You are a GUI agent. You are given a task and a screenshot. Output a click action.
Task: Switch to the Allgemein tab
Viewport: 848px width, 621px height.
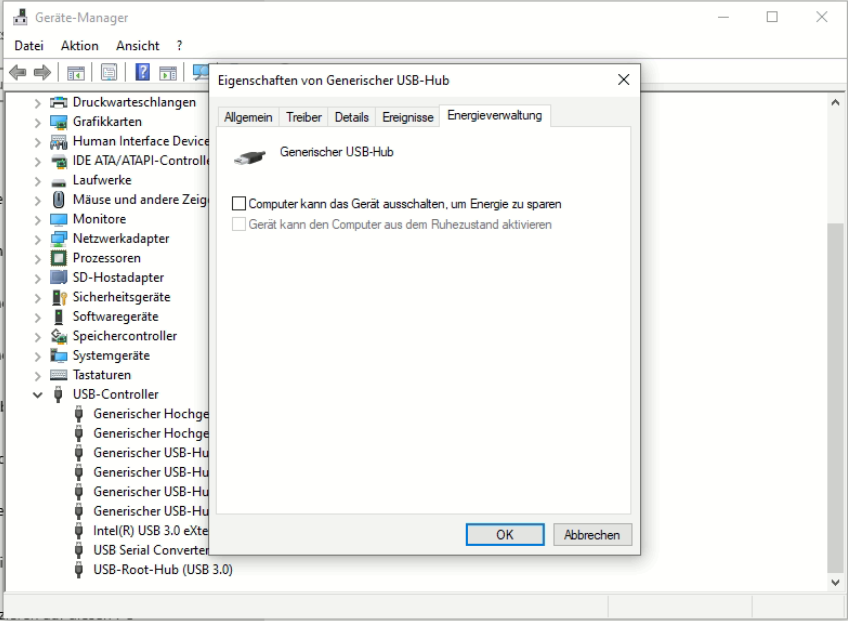pos(248,117)
